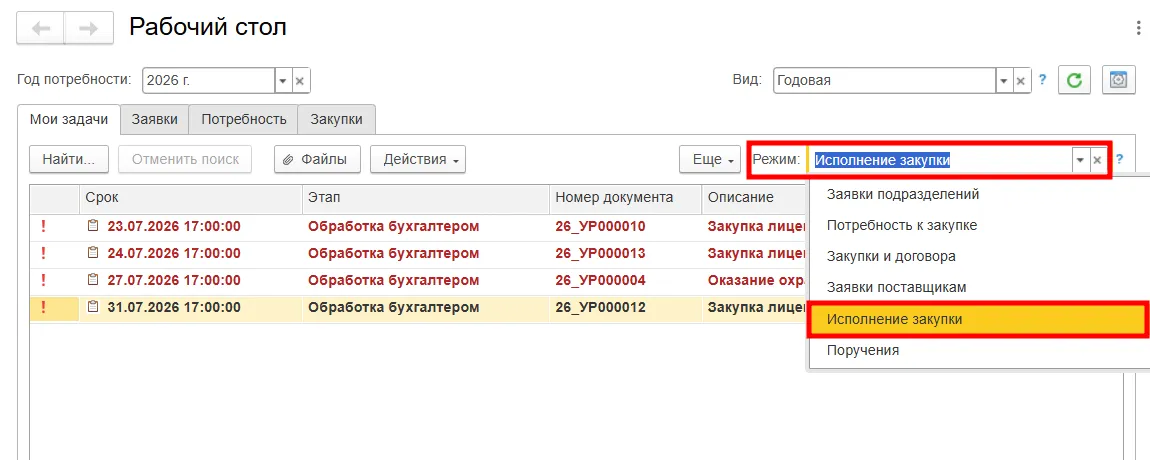Expand the Год потребности dropdown arrow
Image resolution: width=1150 pixels, height=460 pixels.
pos(283,81)
